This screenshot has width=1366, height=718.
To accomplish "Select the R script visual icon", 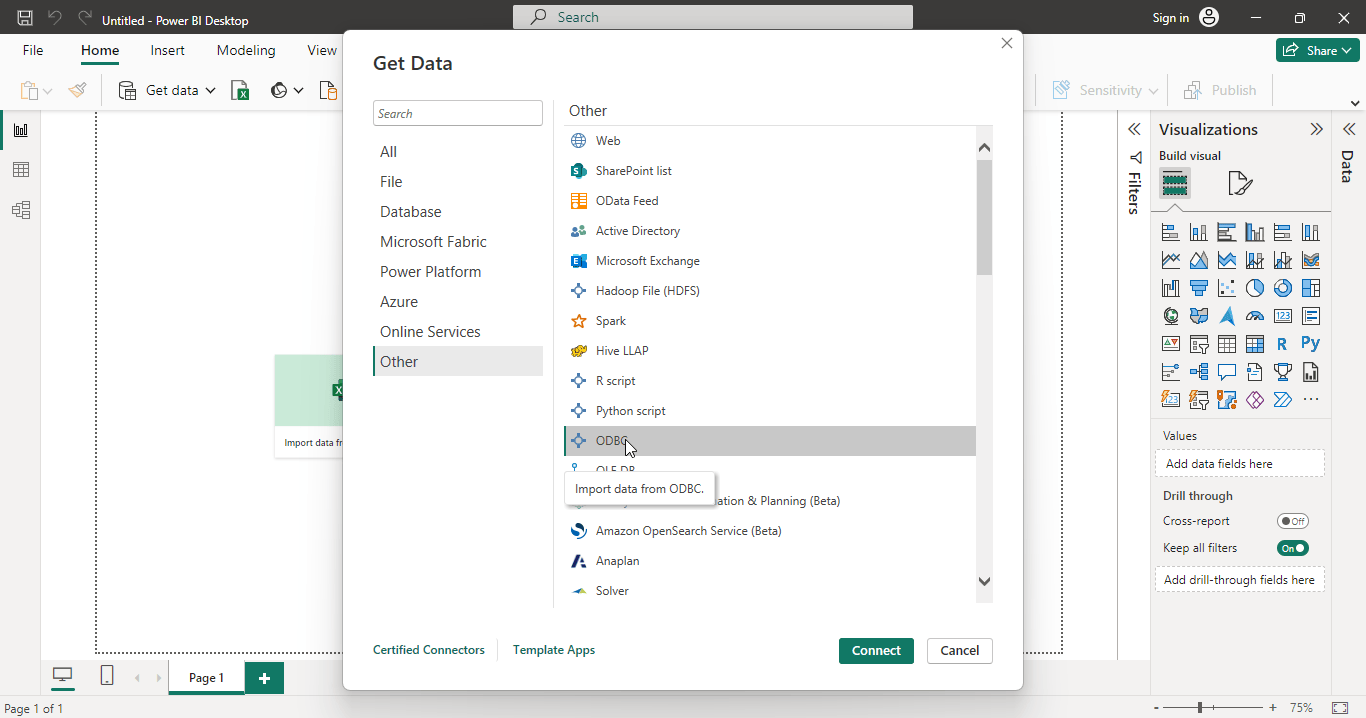I will point(1282,344).
